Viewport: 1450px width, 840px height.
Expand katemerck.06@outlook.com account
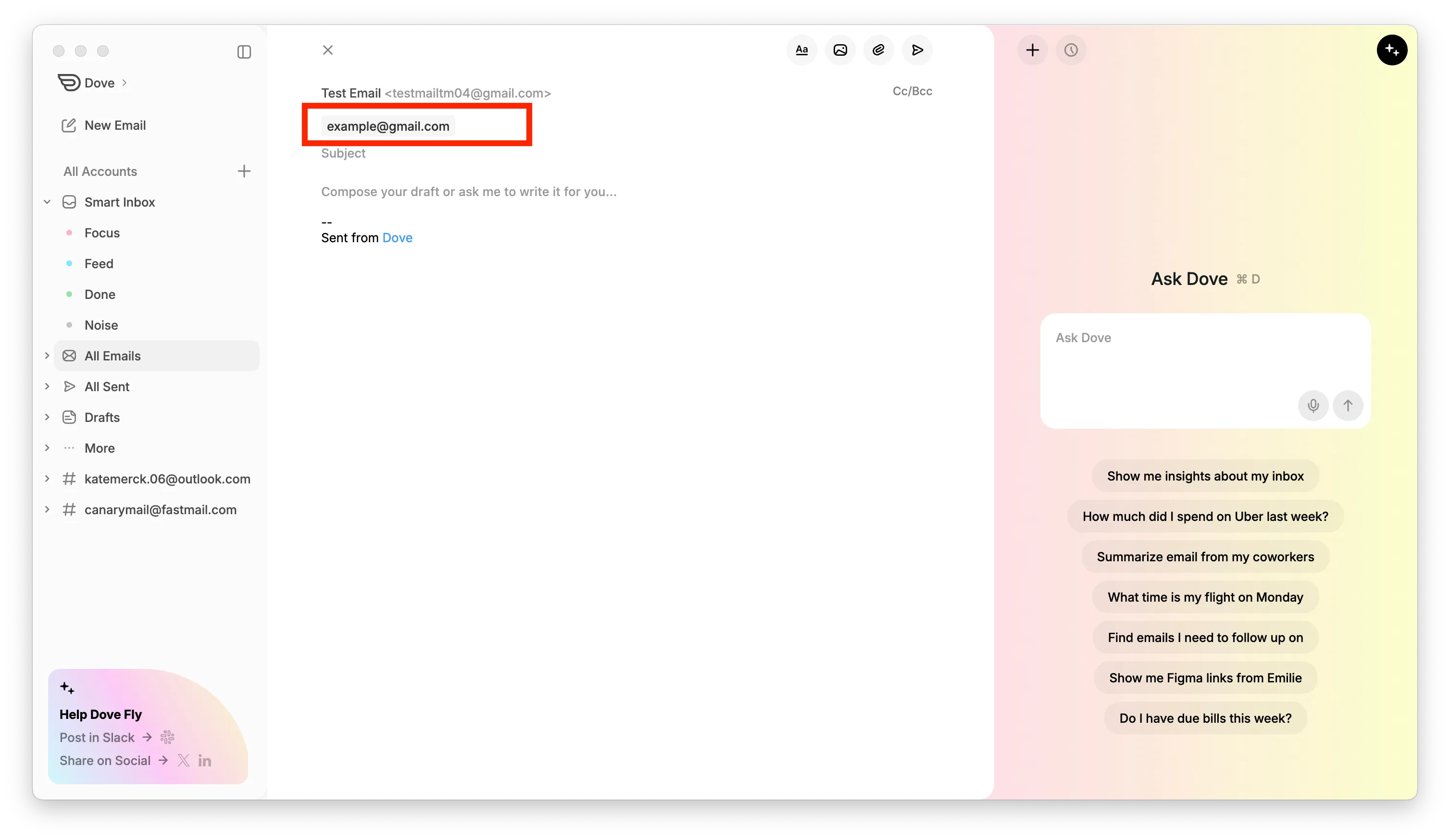coord(47,478)
